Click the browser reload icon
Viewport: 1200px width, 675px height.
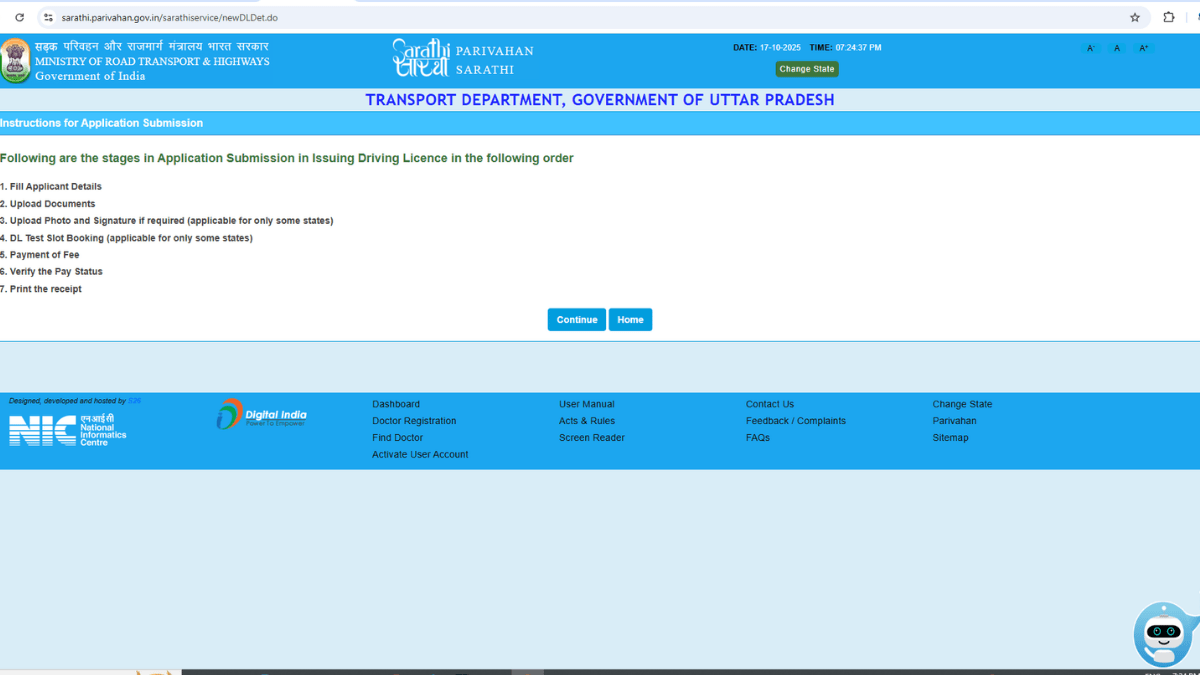click(19, 17)
